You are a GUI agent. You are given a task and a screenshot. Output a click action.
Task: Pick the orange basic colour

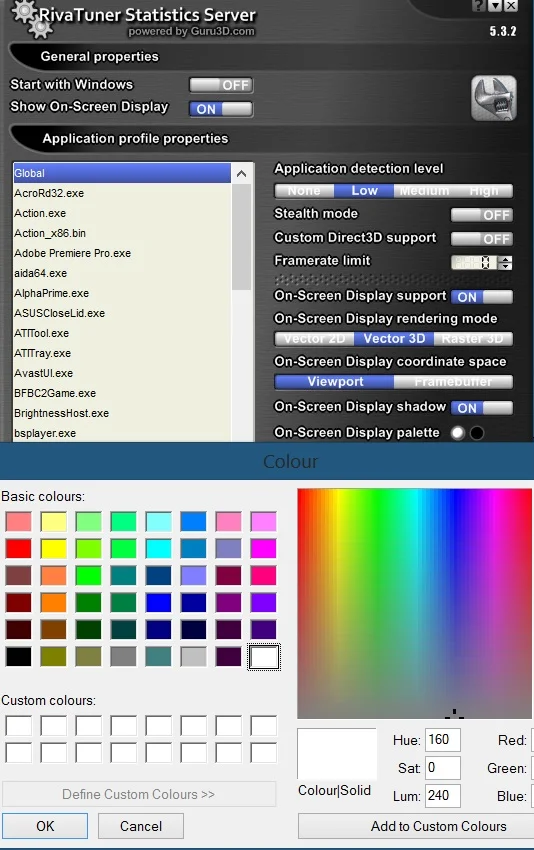(x=54, y=602)
